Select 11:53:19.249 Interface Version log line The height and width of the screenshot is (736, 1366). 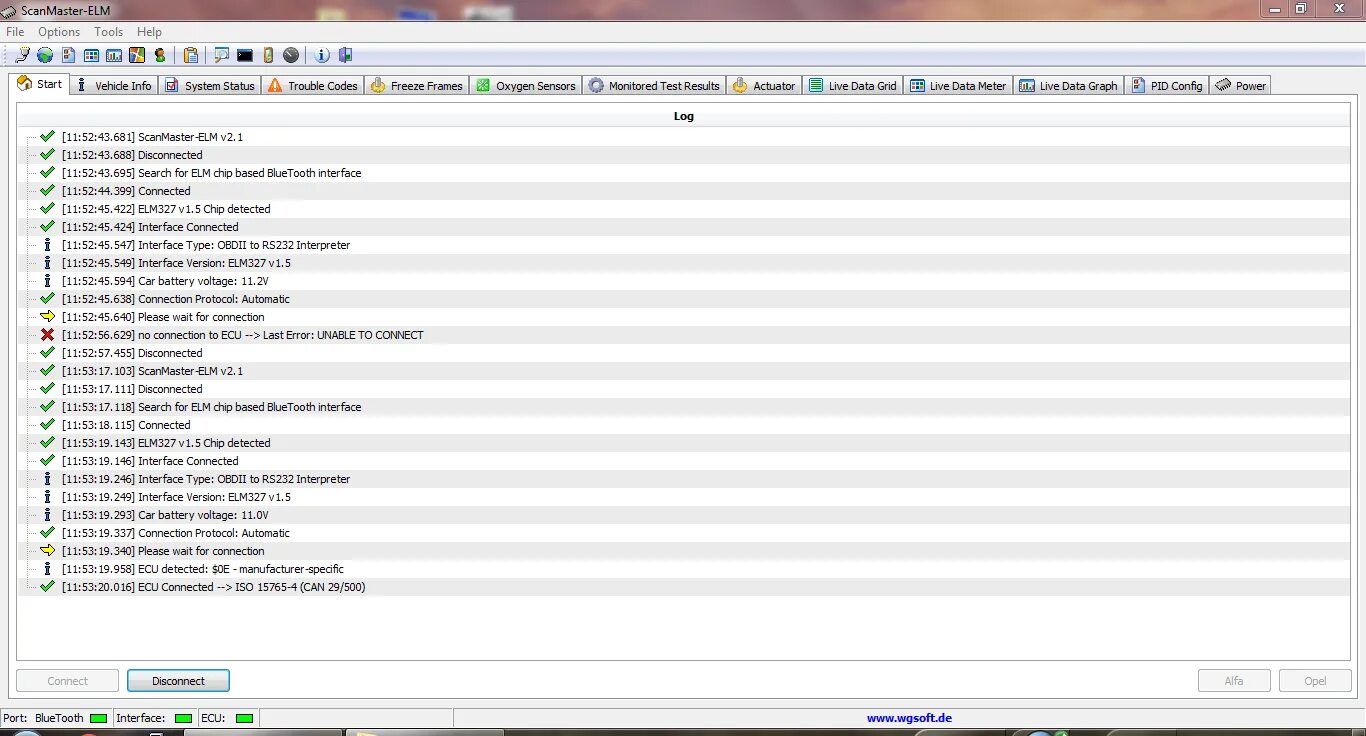[176, 497]
